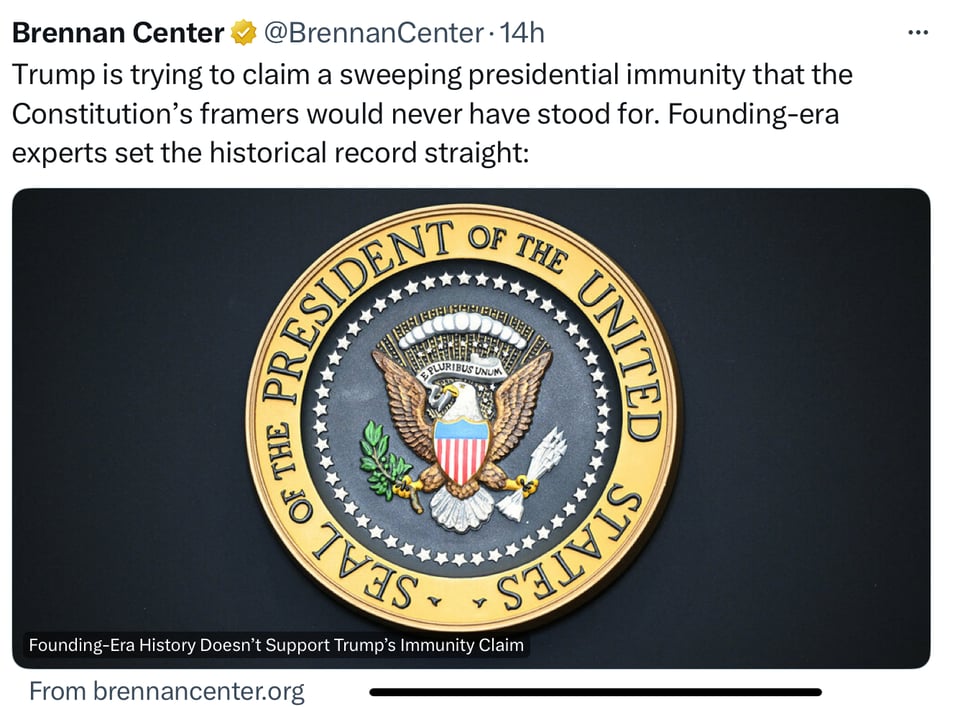Click the @BrennanCenter handle
960x707 pixels.
pyautogui.click(x=372, y=33)
